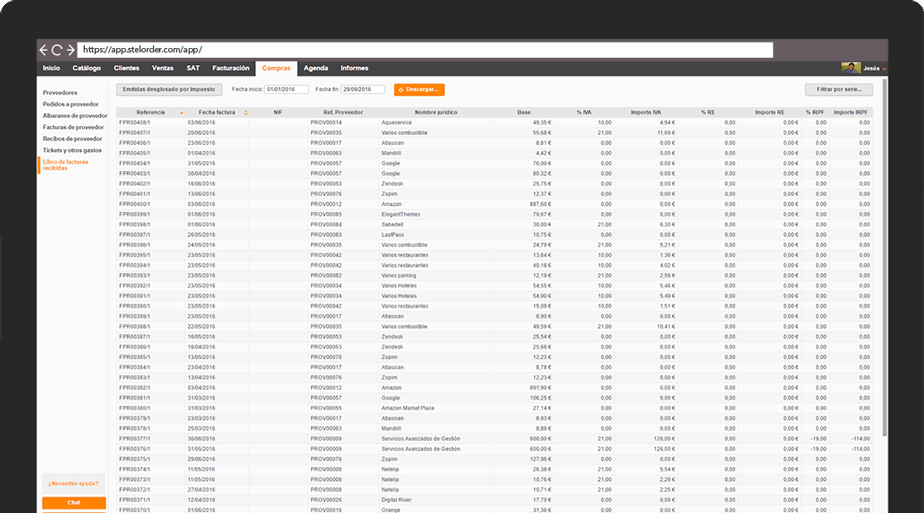This screenshot has width=924, height=513.
Task: Click the PROV00014 supplier reference
Action: tap(326, 123)
